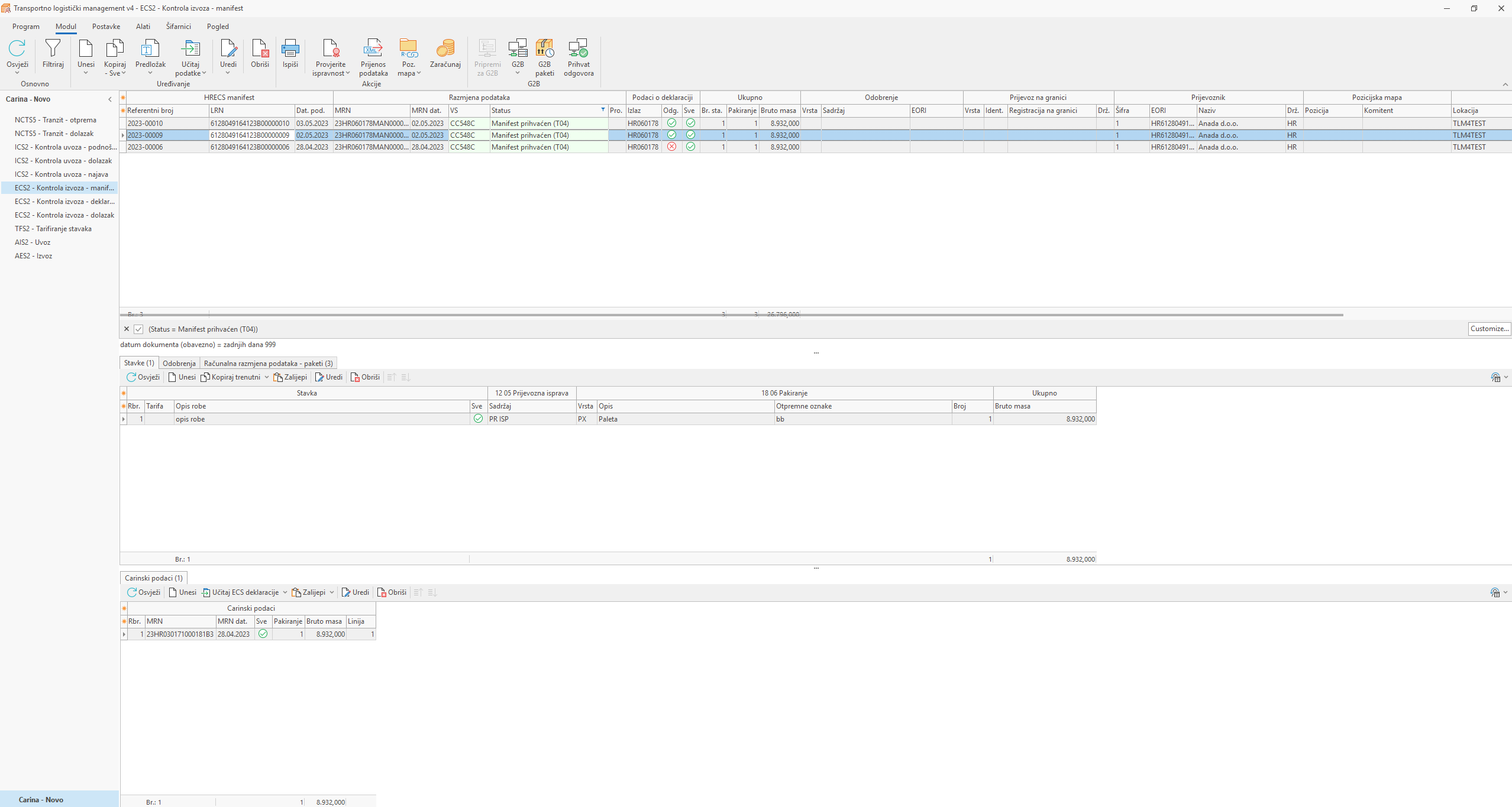Click Prijenos podataka XML icon
The height and width of the screenshot is (807, 1512).
(373, 48)
